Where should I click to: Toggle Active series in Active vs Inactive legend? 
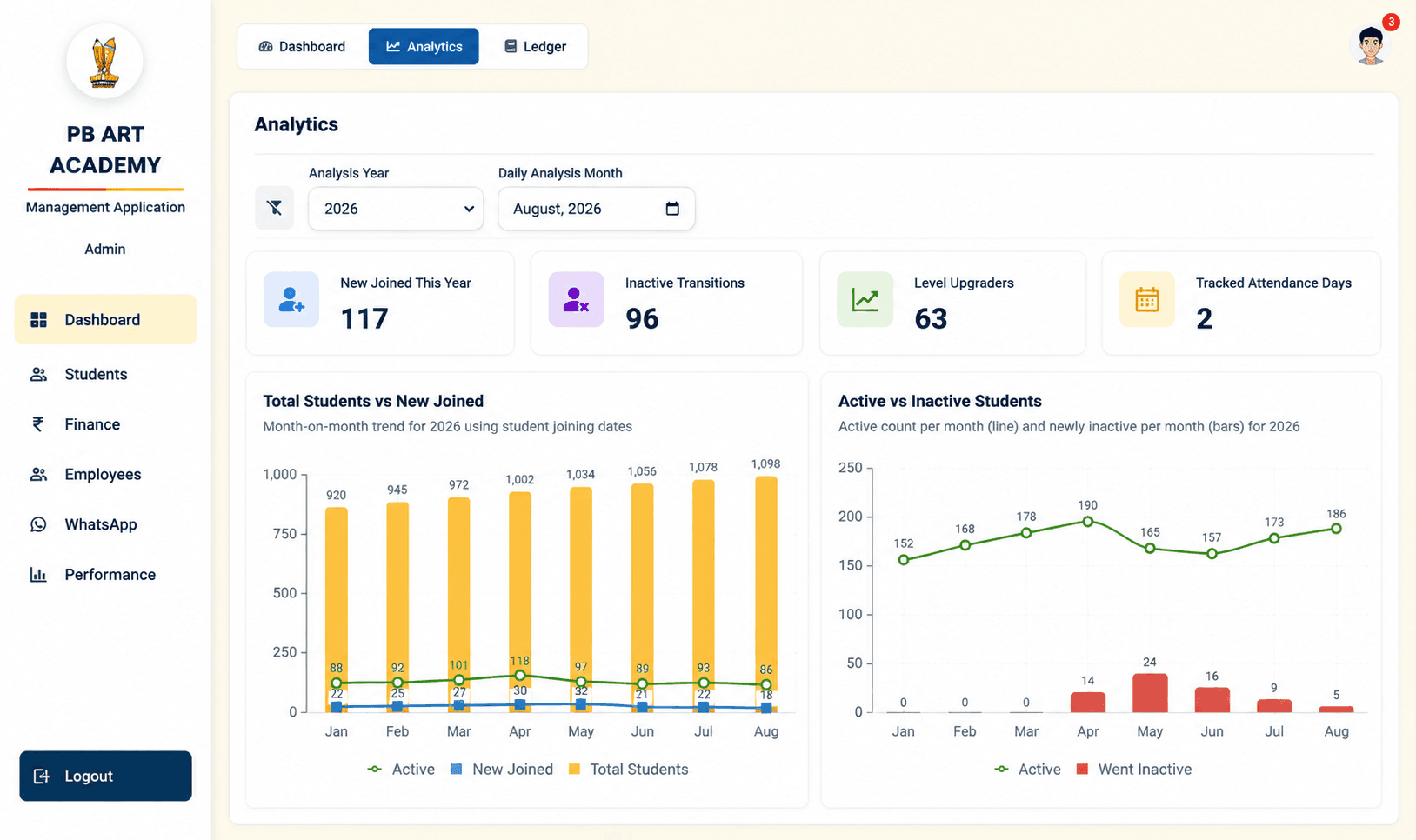click(x=1027, y=770)
